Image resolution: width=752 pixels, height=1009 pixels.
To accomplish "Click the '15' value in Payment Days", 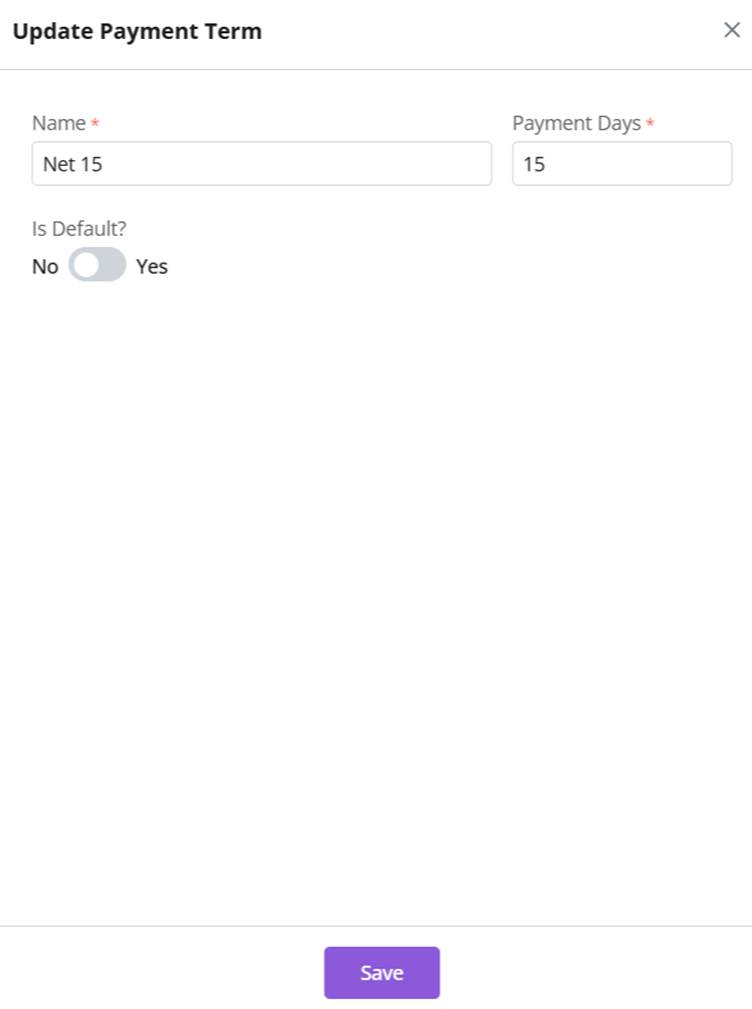I will (x=534, y=165).
